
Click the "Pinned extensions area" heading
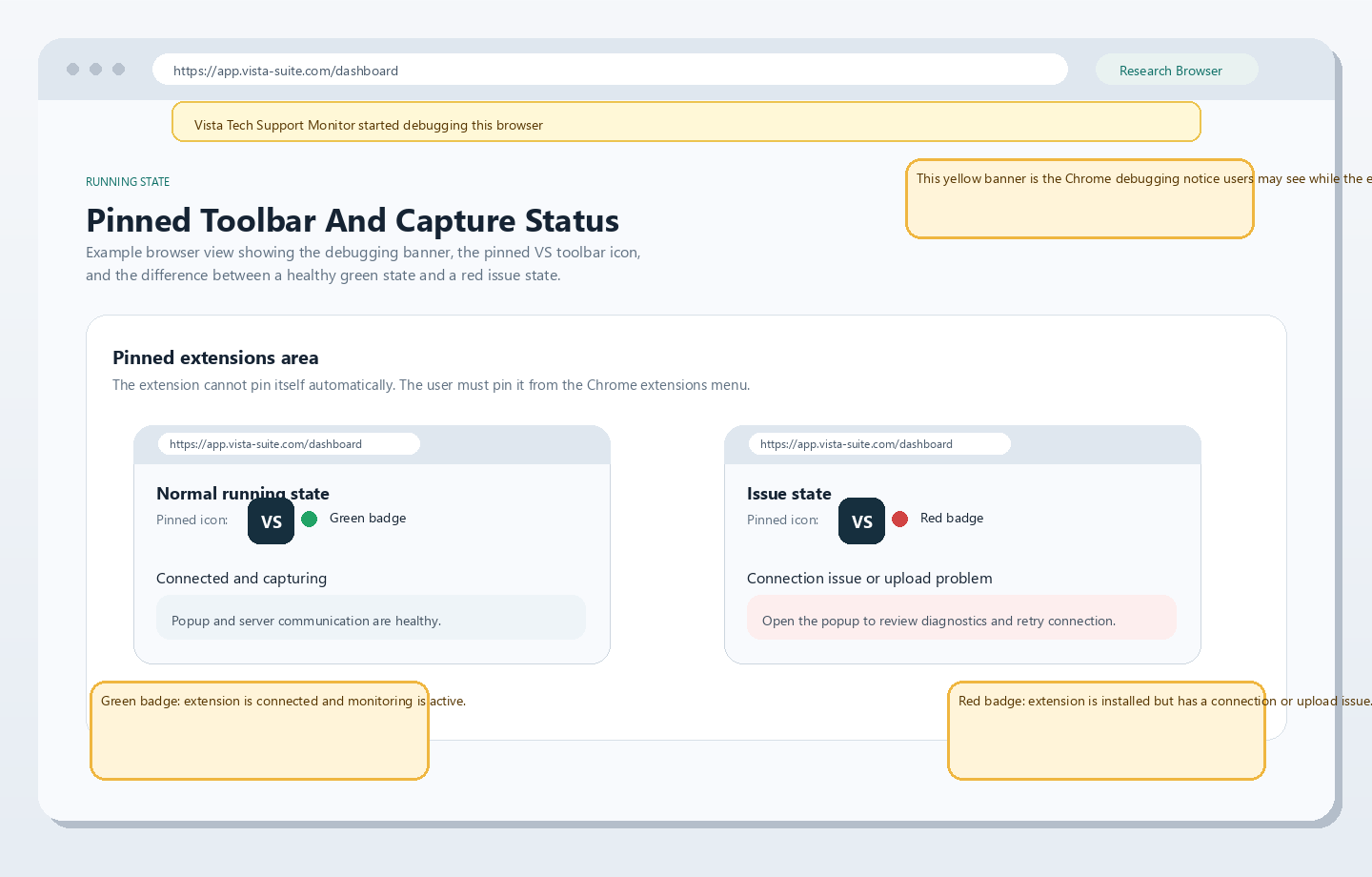coord(215,357)
